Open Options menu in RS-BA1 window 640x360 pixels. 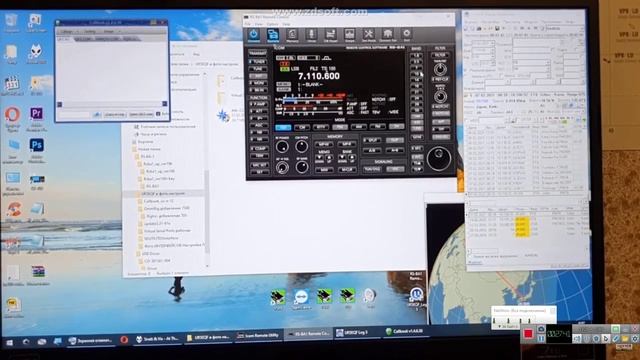click(x=272, y=24)
